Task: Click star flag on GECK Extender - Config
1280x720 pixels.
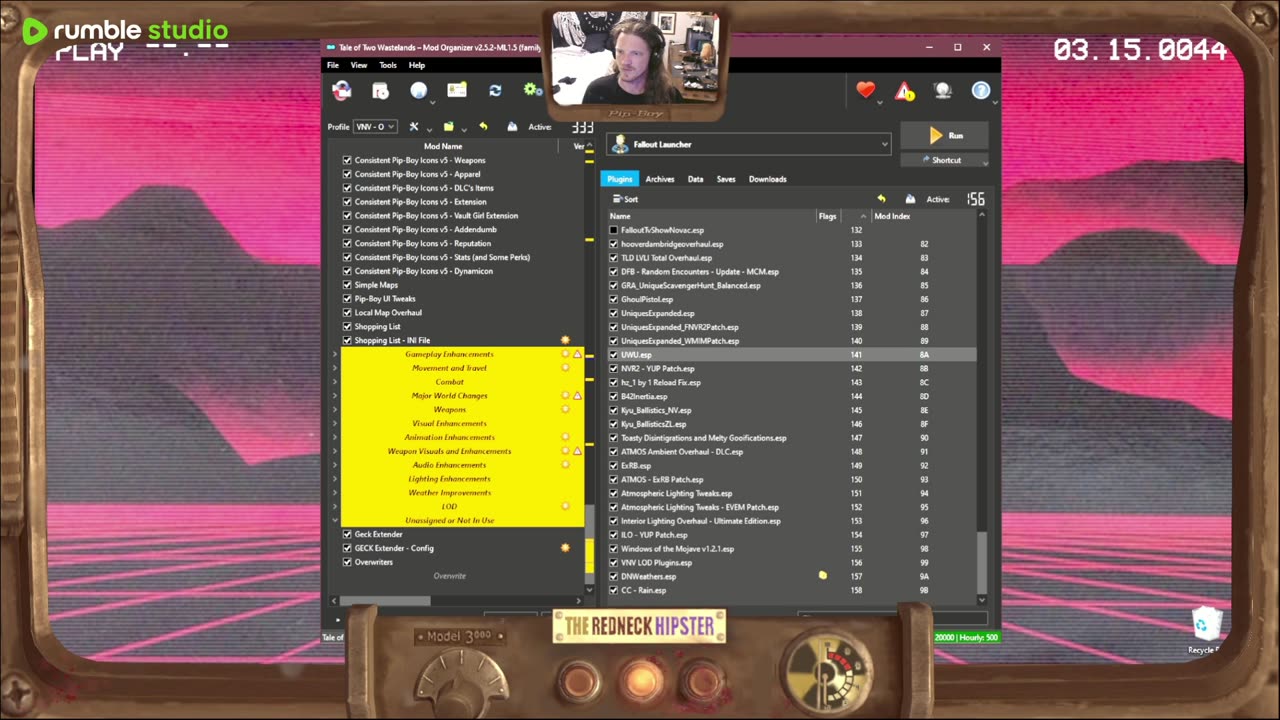Action: pyautogui.click(x=565, y=548)
